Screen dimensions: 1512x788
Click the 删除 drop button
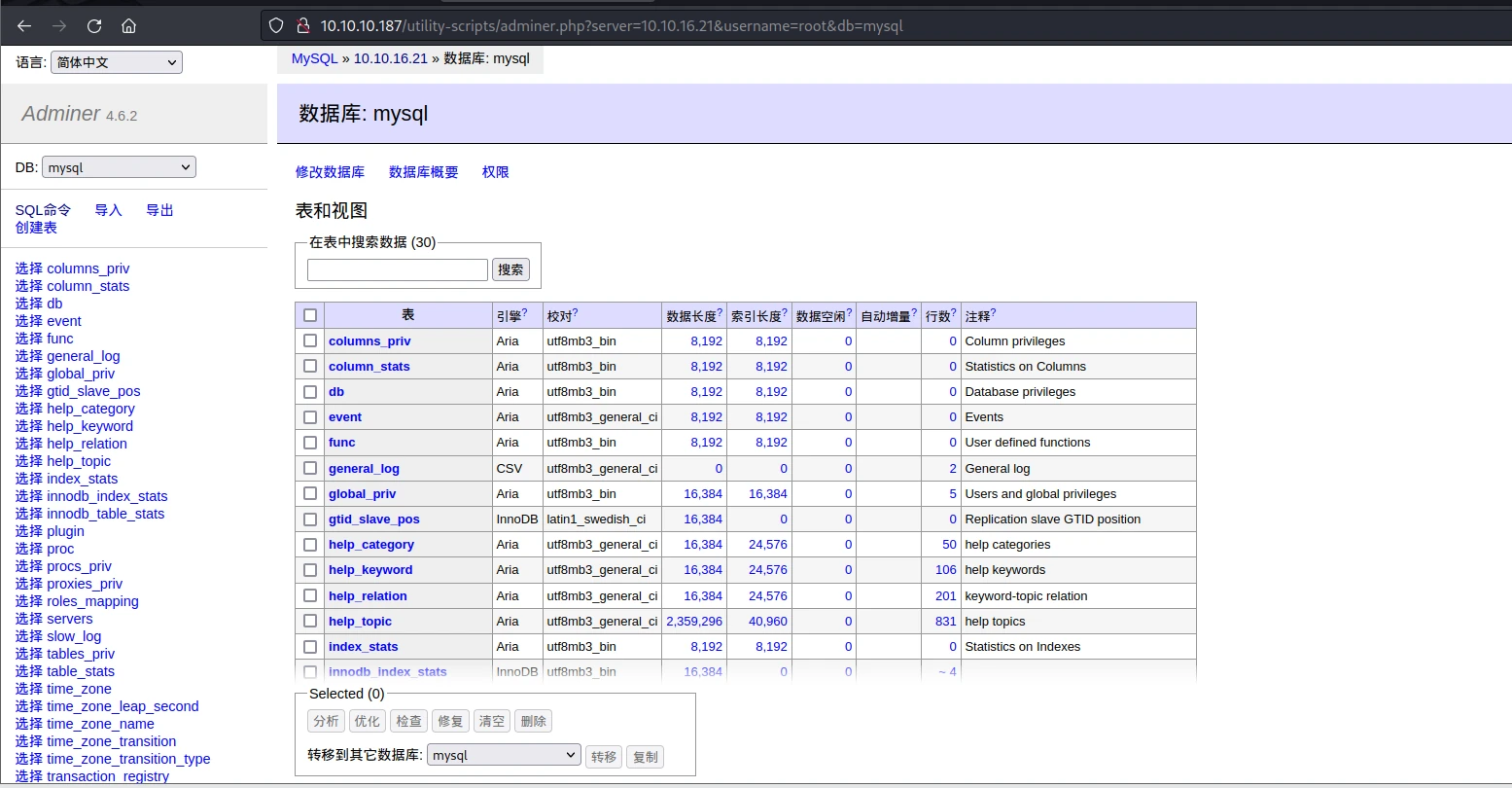tap(533, 721)
